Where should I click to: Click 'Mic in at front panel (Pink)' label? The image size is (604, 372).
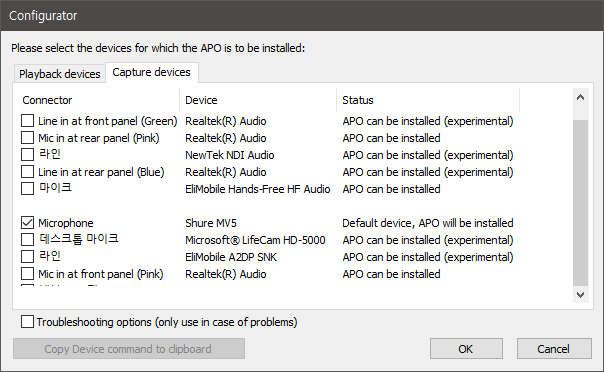[101, 274]
